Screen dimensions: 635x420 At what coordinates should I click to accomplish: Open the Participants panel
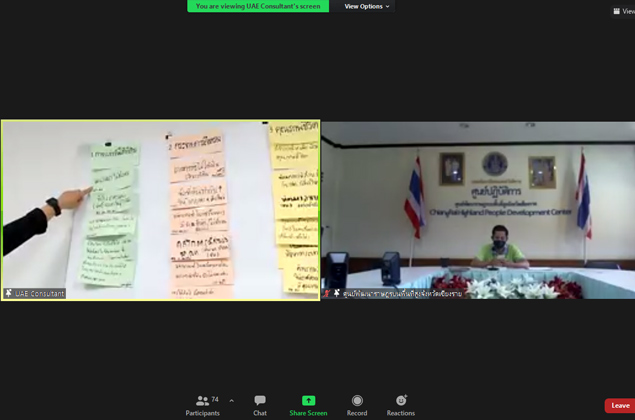coord(202,405)
